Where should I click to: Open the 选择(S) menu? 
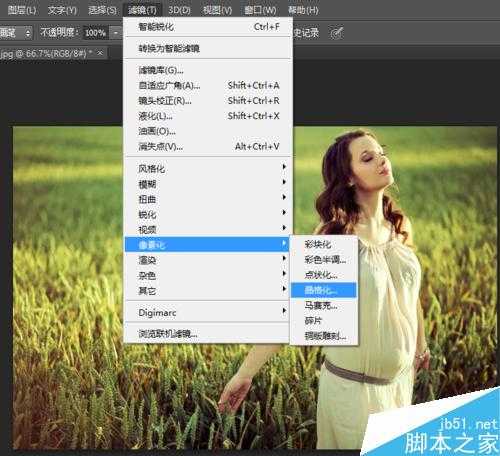pos(103,10)
